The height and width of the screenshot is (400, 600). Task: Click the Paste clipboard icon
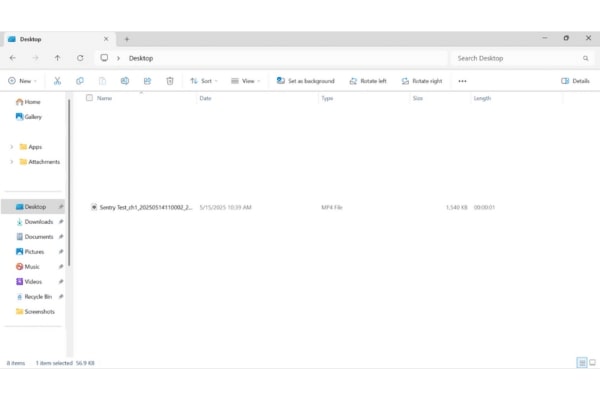pyautogui.click(x=102, y=81)
